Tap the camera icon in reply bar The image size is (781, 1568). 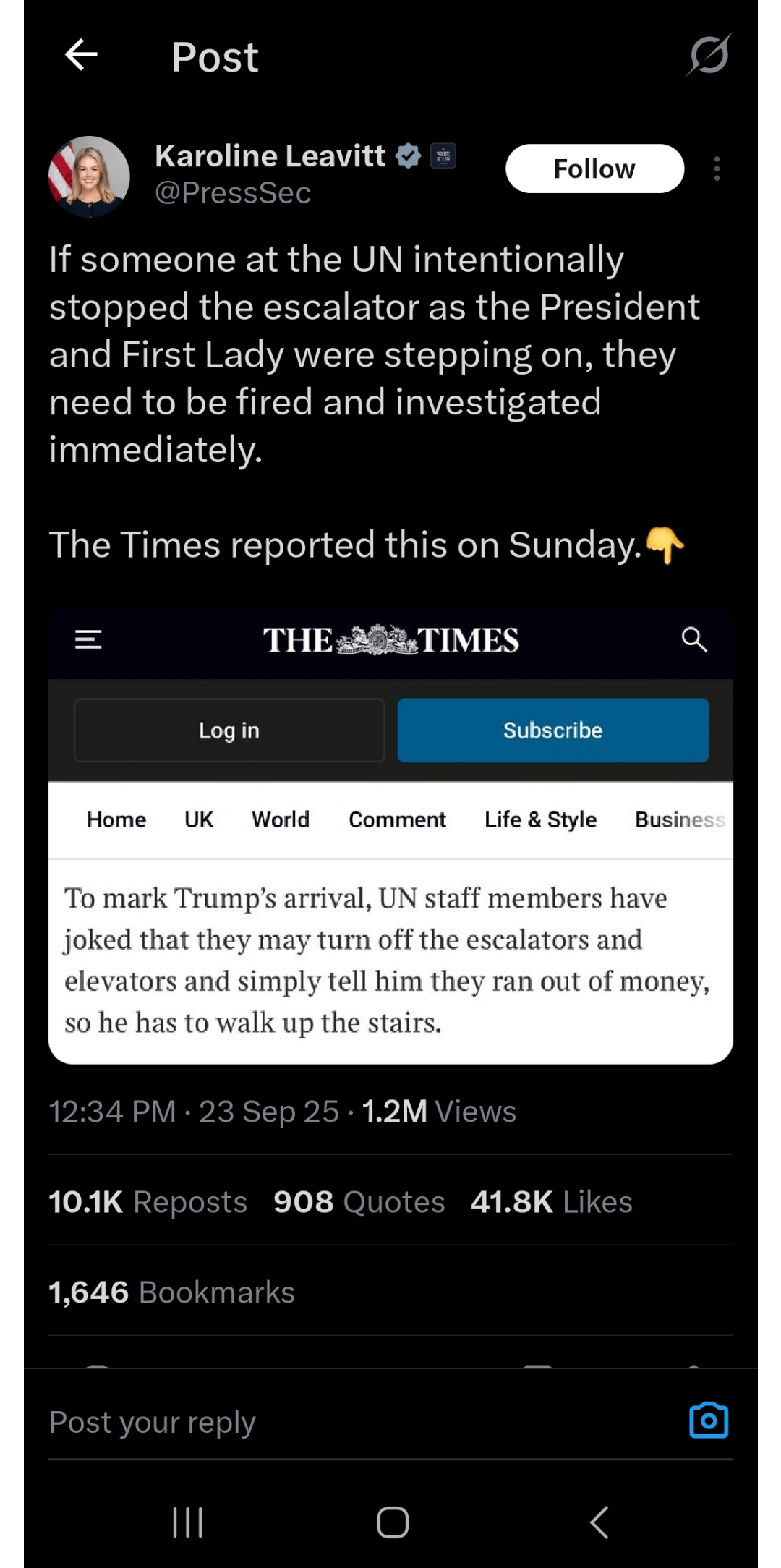click(x=709, y=1421)
